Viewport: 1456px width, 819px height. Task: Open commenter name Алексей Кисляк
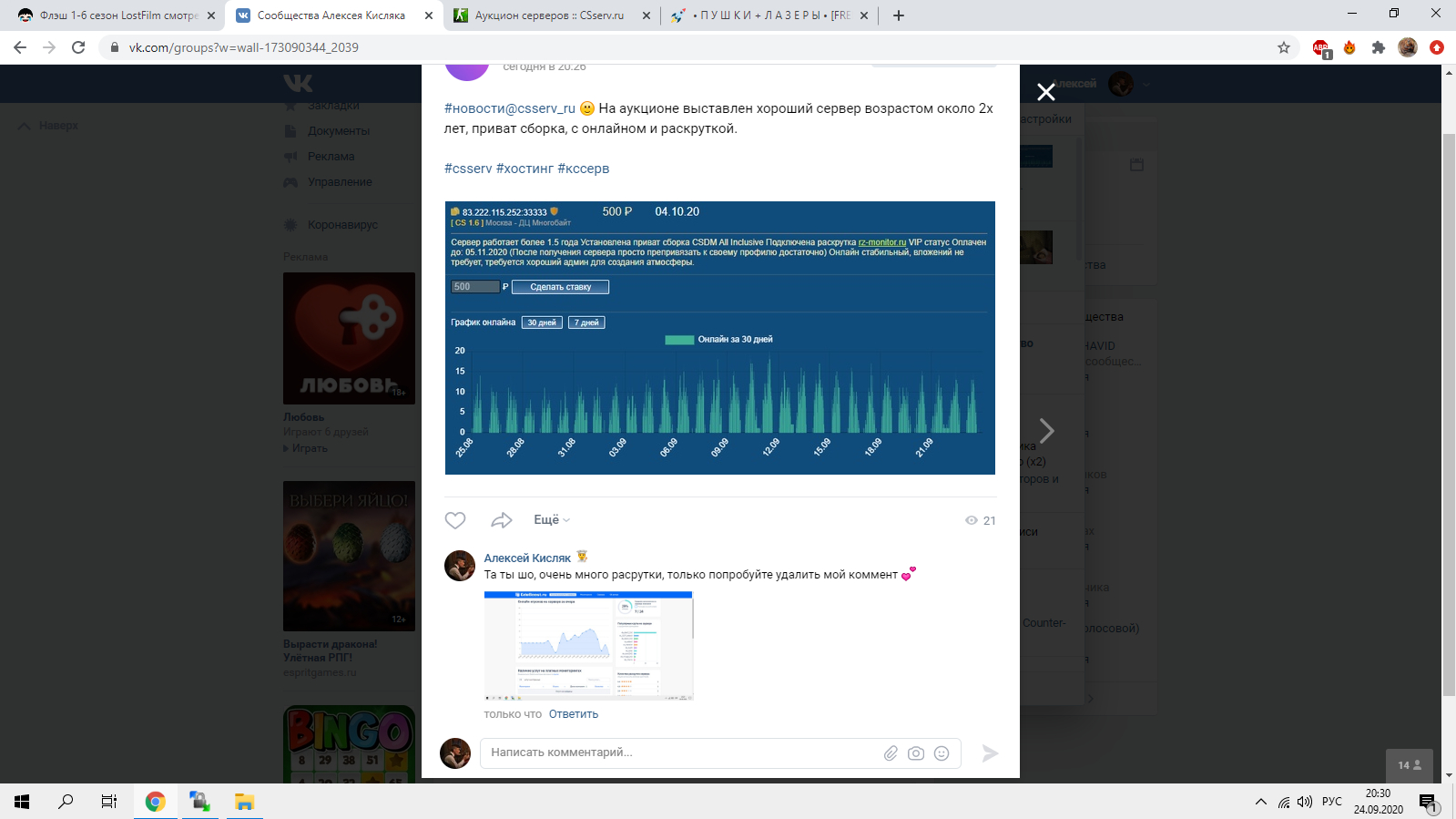click(x=527, y=558)
